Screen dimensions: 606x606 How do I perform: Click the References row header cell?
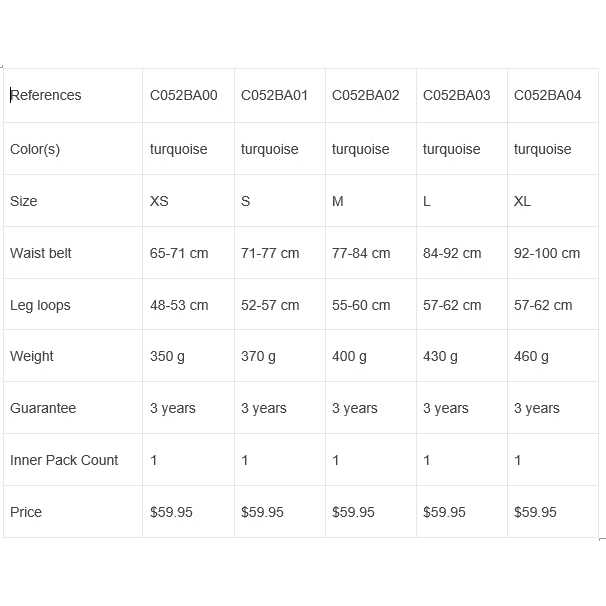[46, 95]
